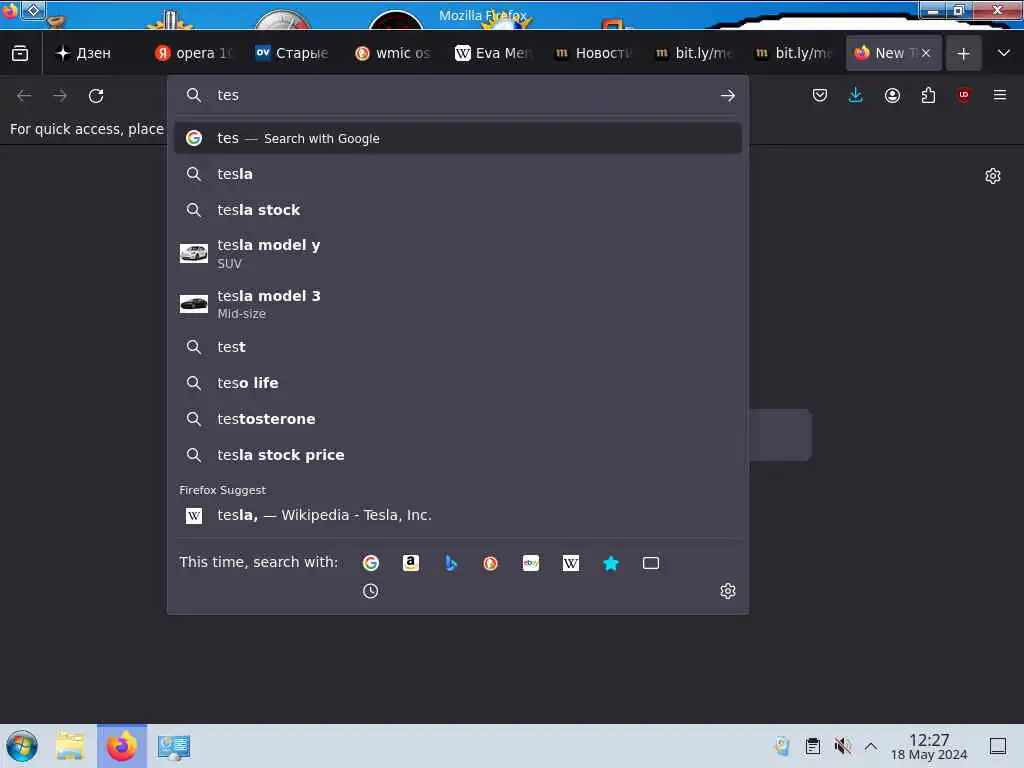Click show desktop button in tray

coord(998,746)
